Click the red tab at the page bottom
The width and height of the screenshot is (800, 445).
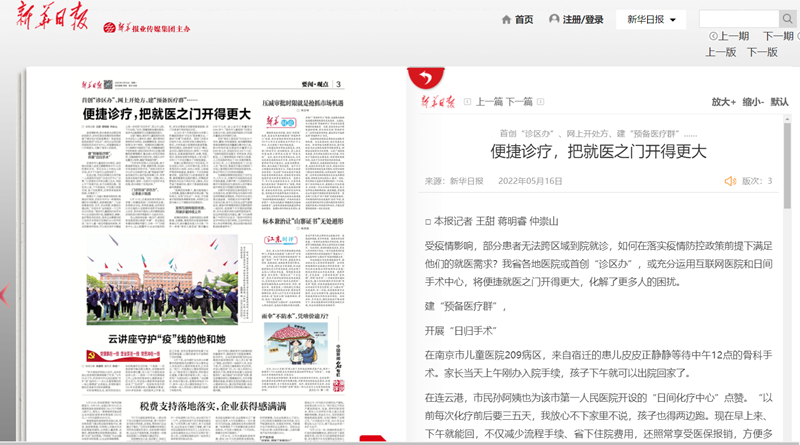(373, 438)
